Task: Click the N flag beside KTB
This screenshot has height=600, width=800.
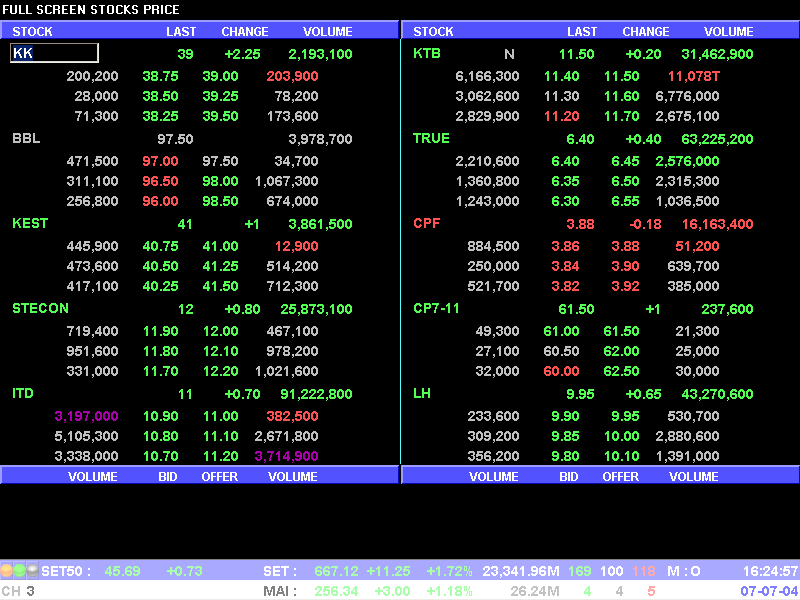Action: pos(509,54)
